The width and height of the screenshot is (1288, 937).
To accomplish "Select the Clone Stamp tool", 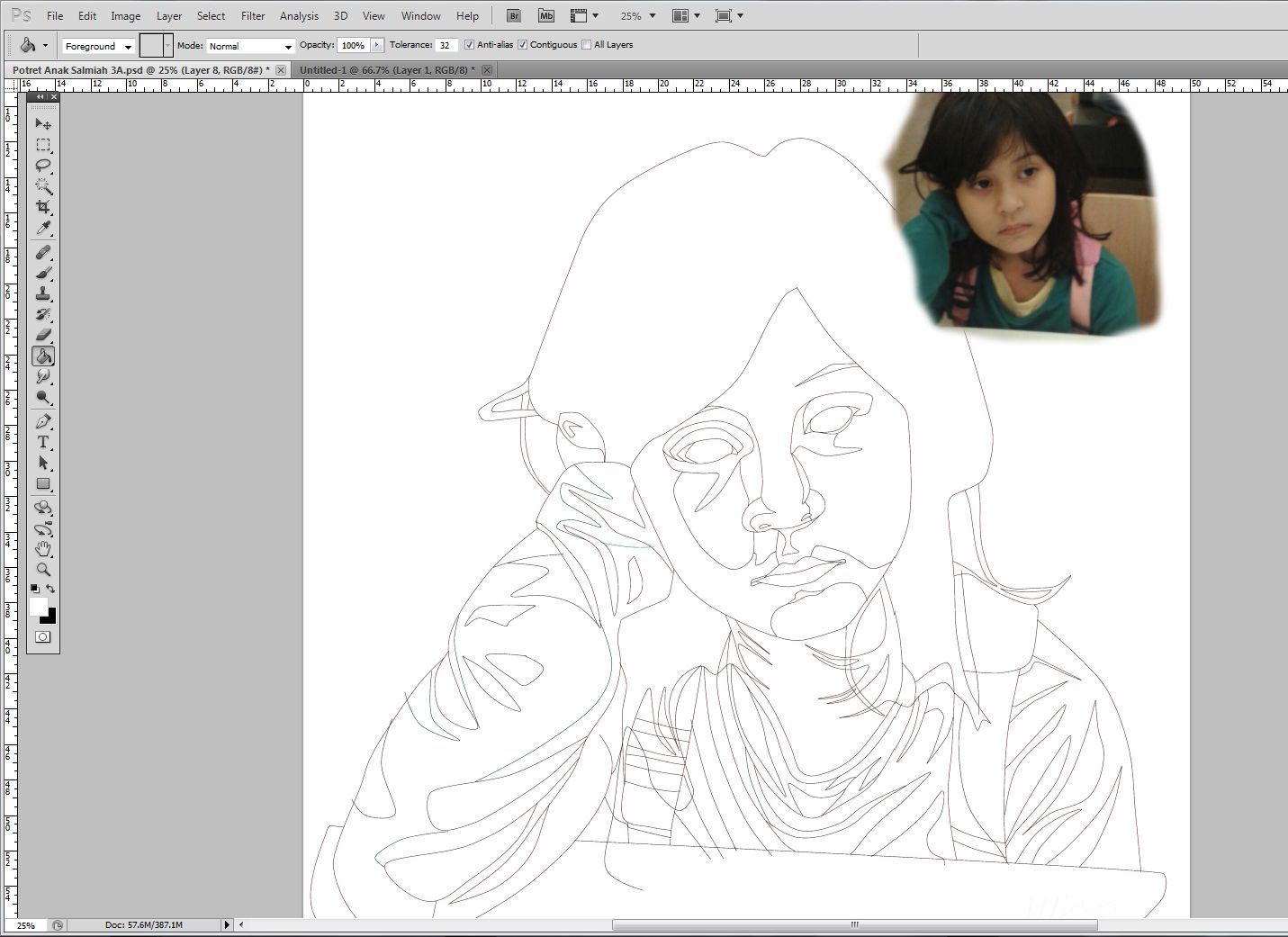I will coord(43,294).
